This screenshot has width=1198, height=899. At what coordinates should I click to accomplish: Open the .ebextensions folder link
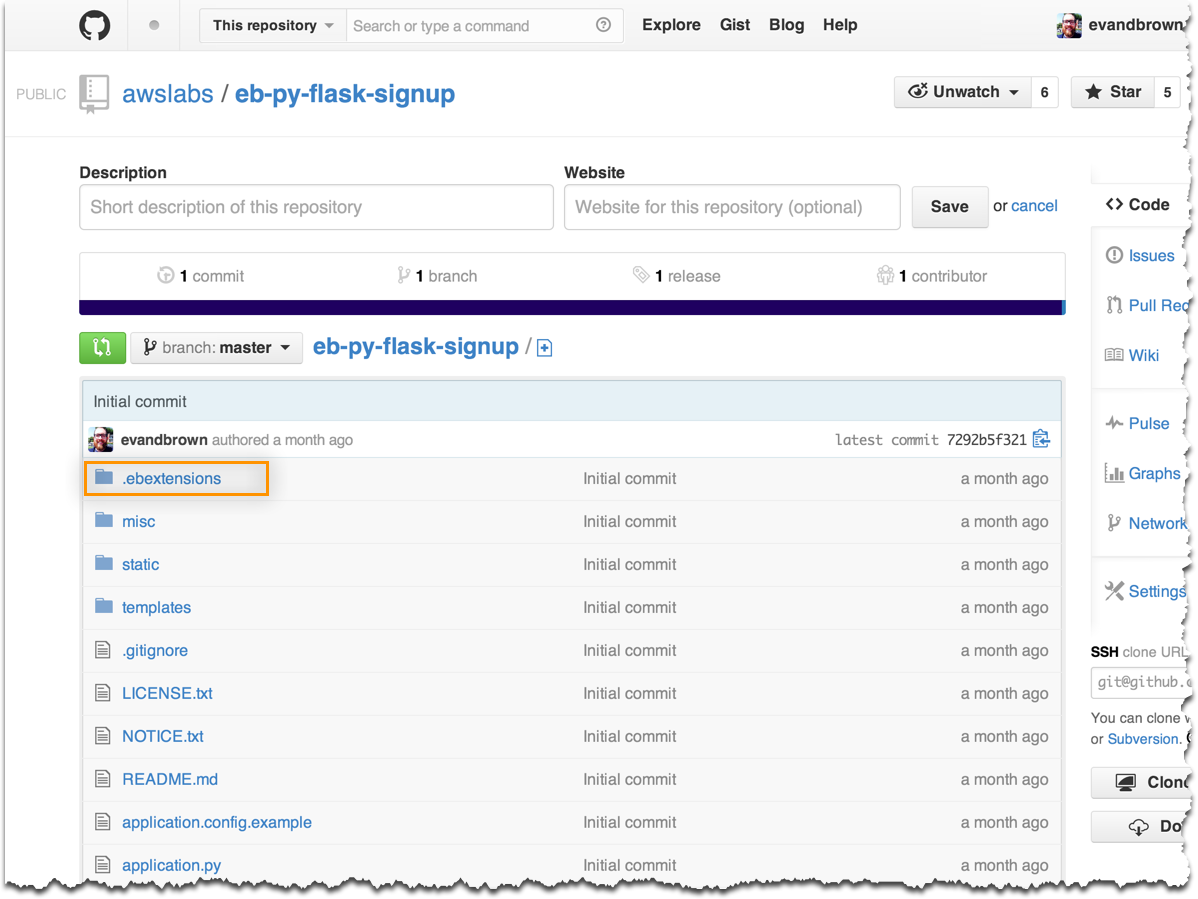[171, 478]
